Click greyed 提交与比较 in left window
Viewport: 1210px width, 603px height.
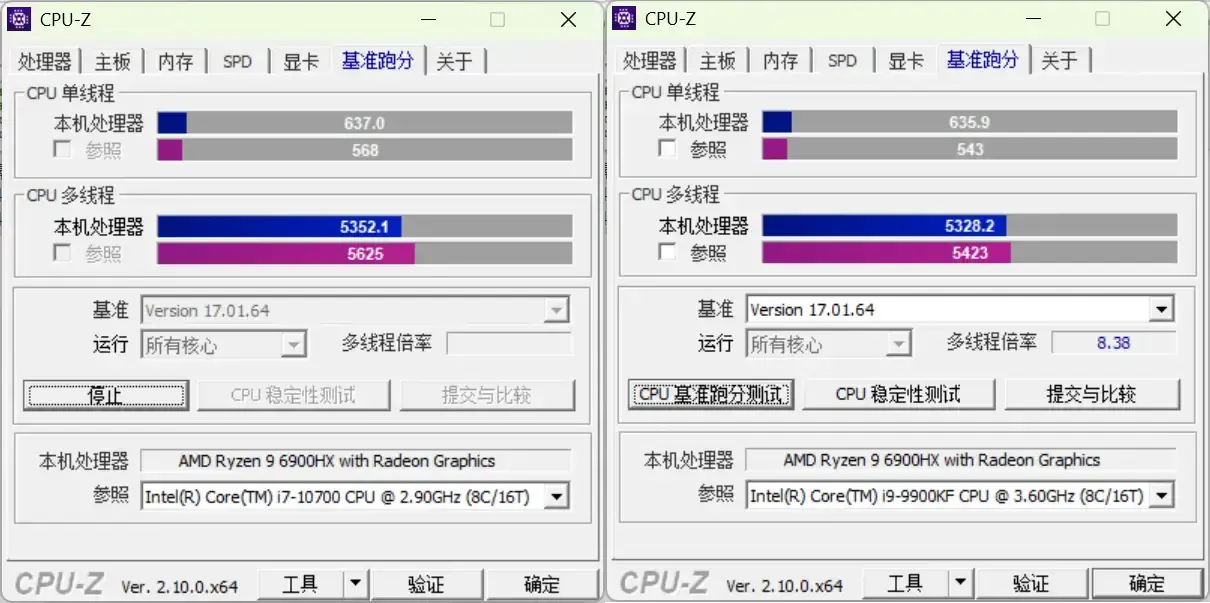tap(487, 395)
